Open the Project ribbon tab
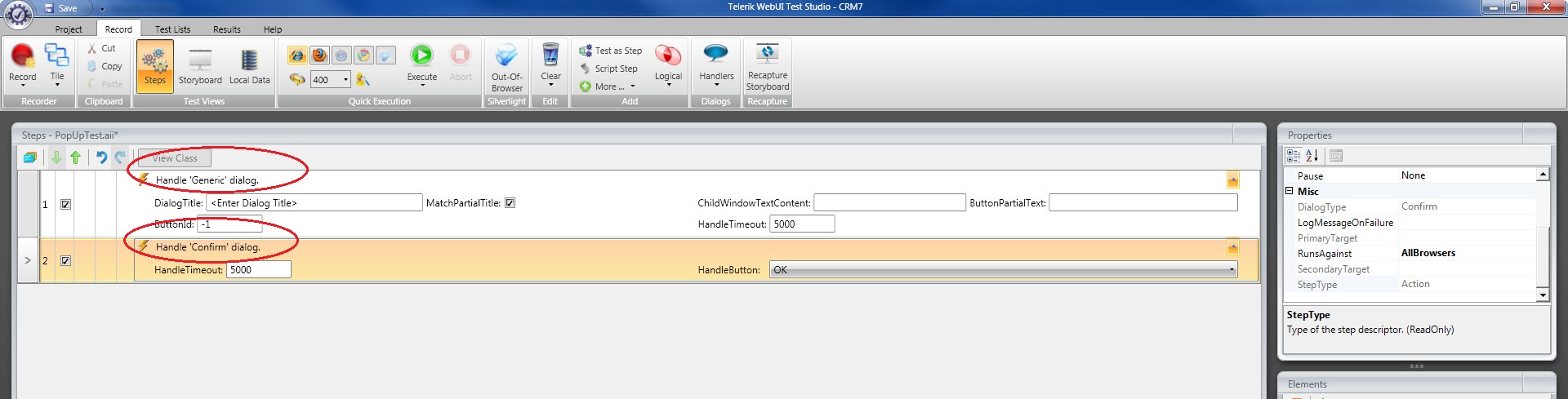 69,29
